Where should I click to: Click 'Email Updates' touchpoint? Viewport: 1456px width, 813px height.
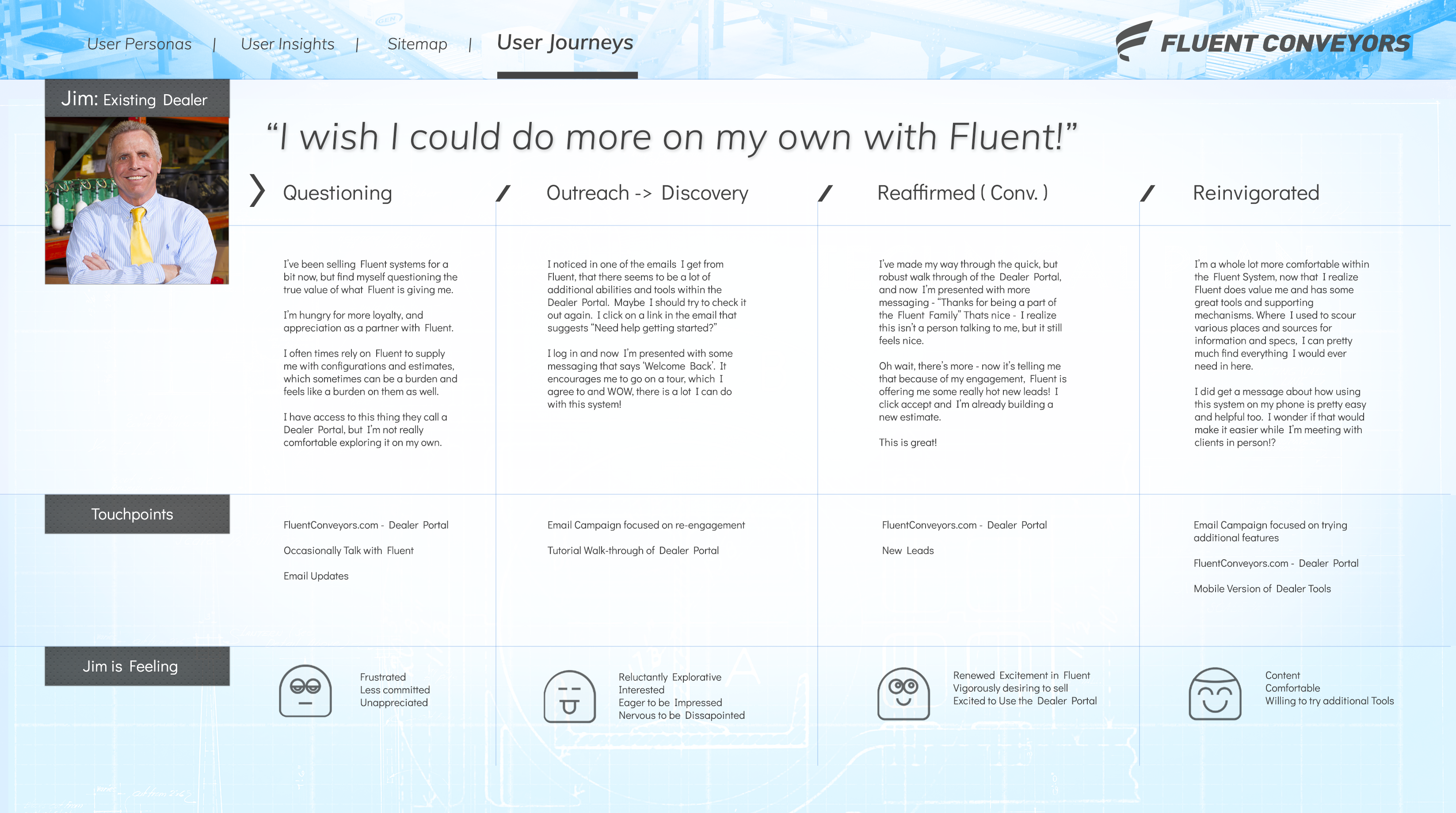point(316,576)
